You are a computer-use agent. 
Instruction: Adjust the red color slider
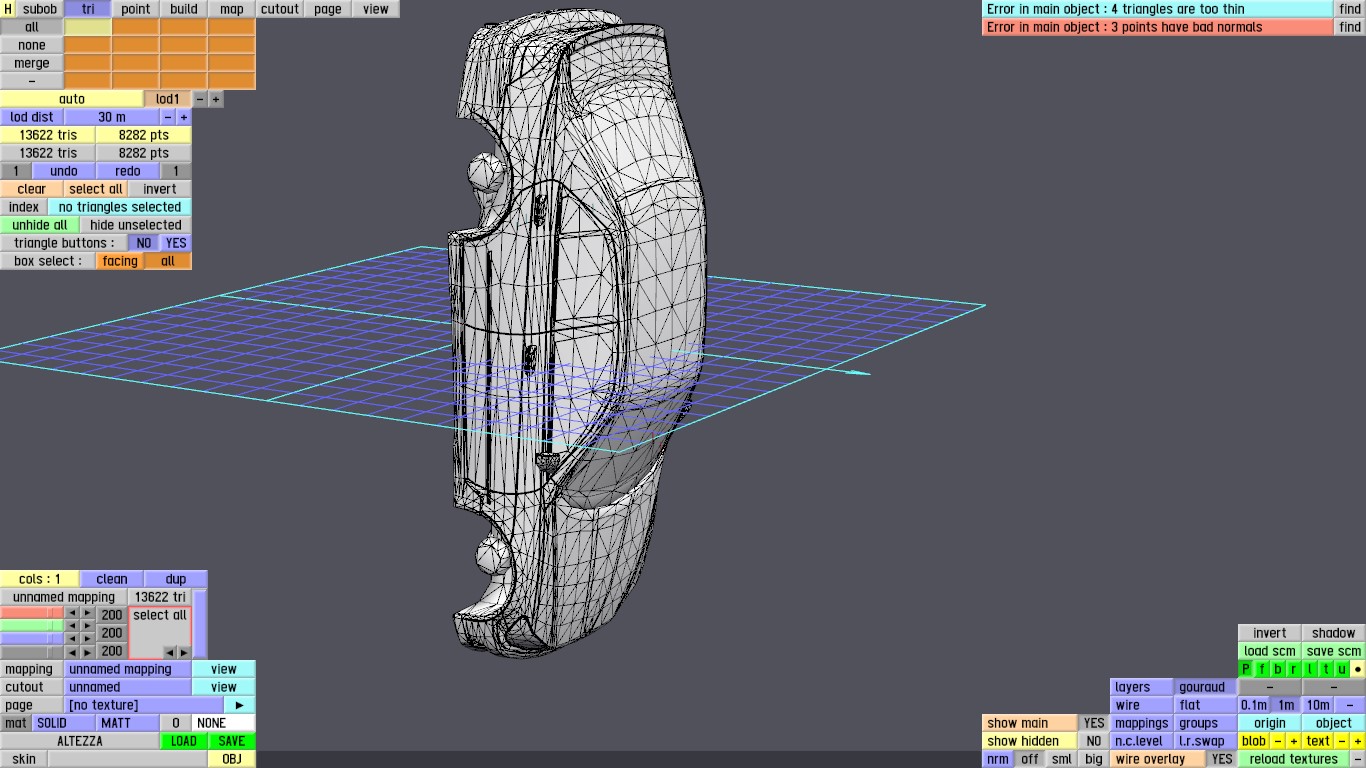tap(32, 613)
